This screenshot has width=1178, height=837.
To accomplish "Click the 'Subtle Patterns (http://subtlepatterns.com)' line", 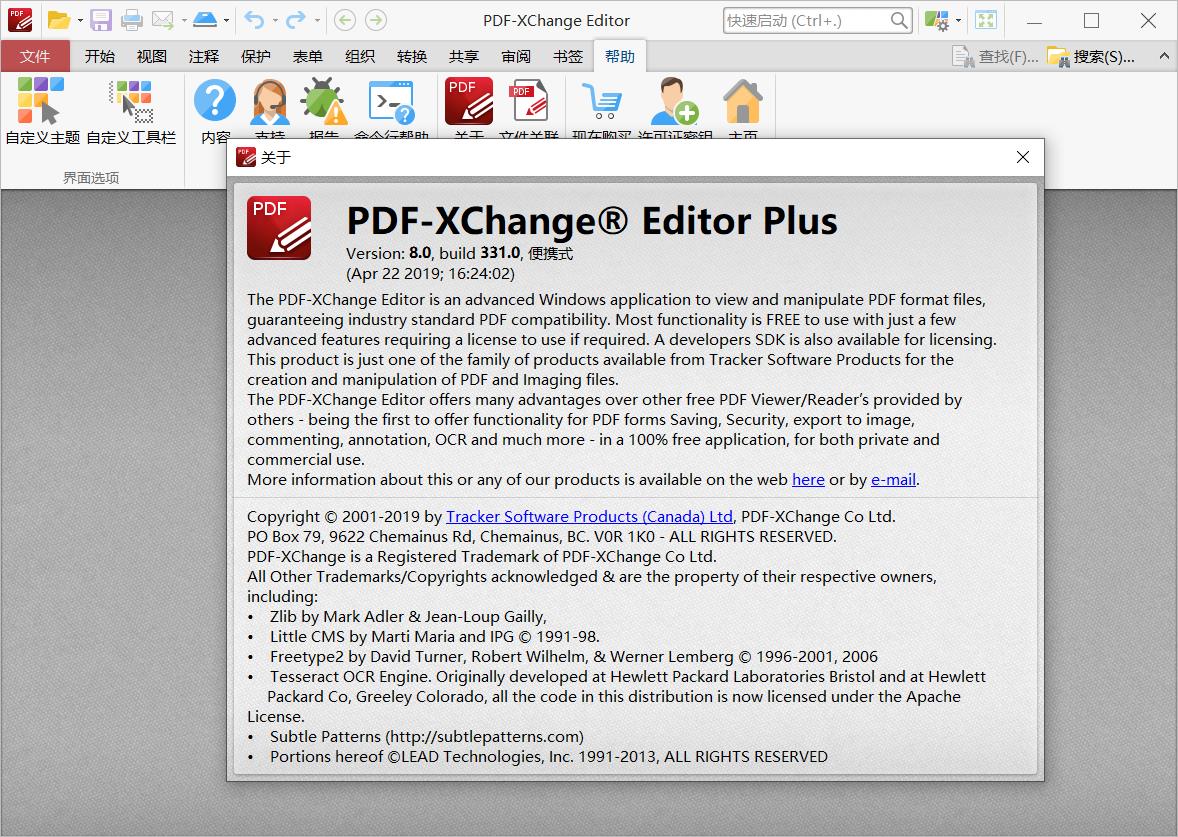I will pos(427,736).
